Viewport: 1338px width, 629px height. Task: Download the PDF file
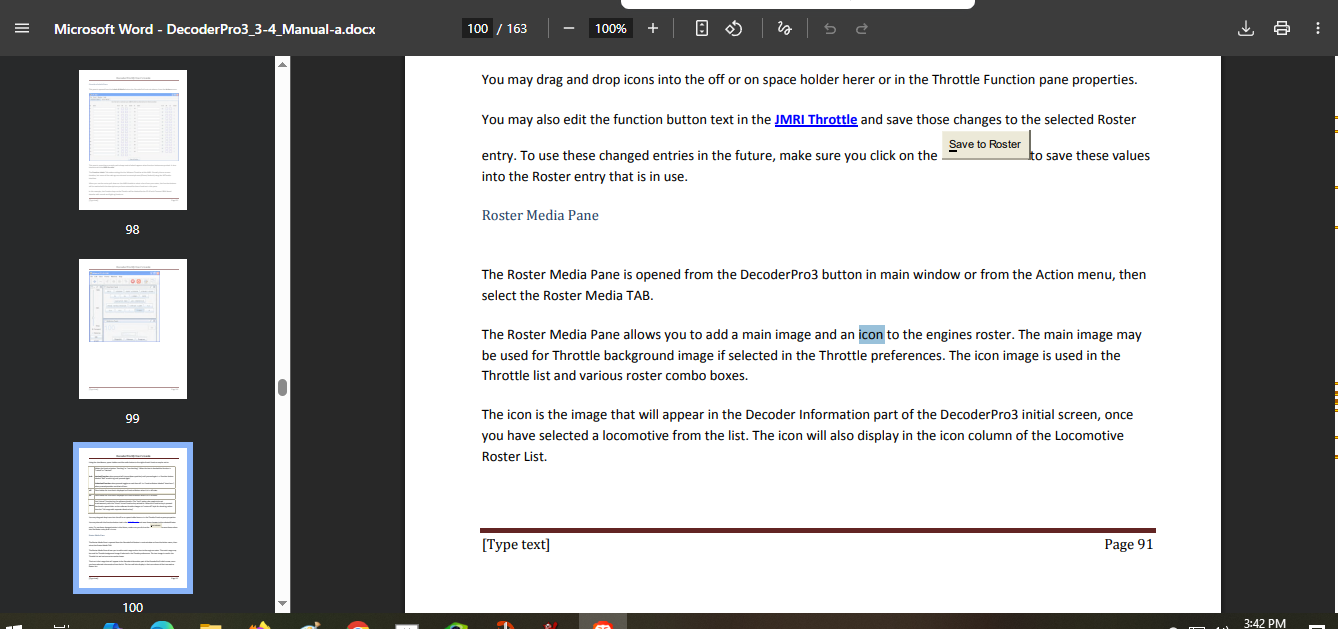[x=1246, y=29]
